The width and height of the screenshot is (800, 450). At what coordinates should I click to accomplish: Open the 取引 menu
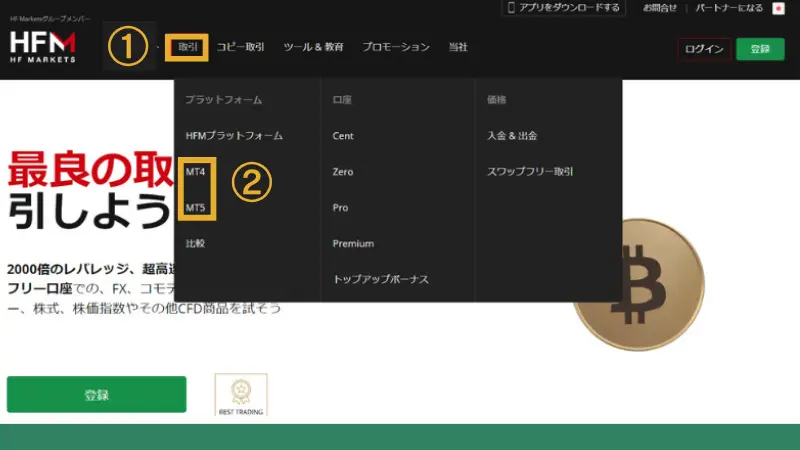click(x=187, y=47)
